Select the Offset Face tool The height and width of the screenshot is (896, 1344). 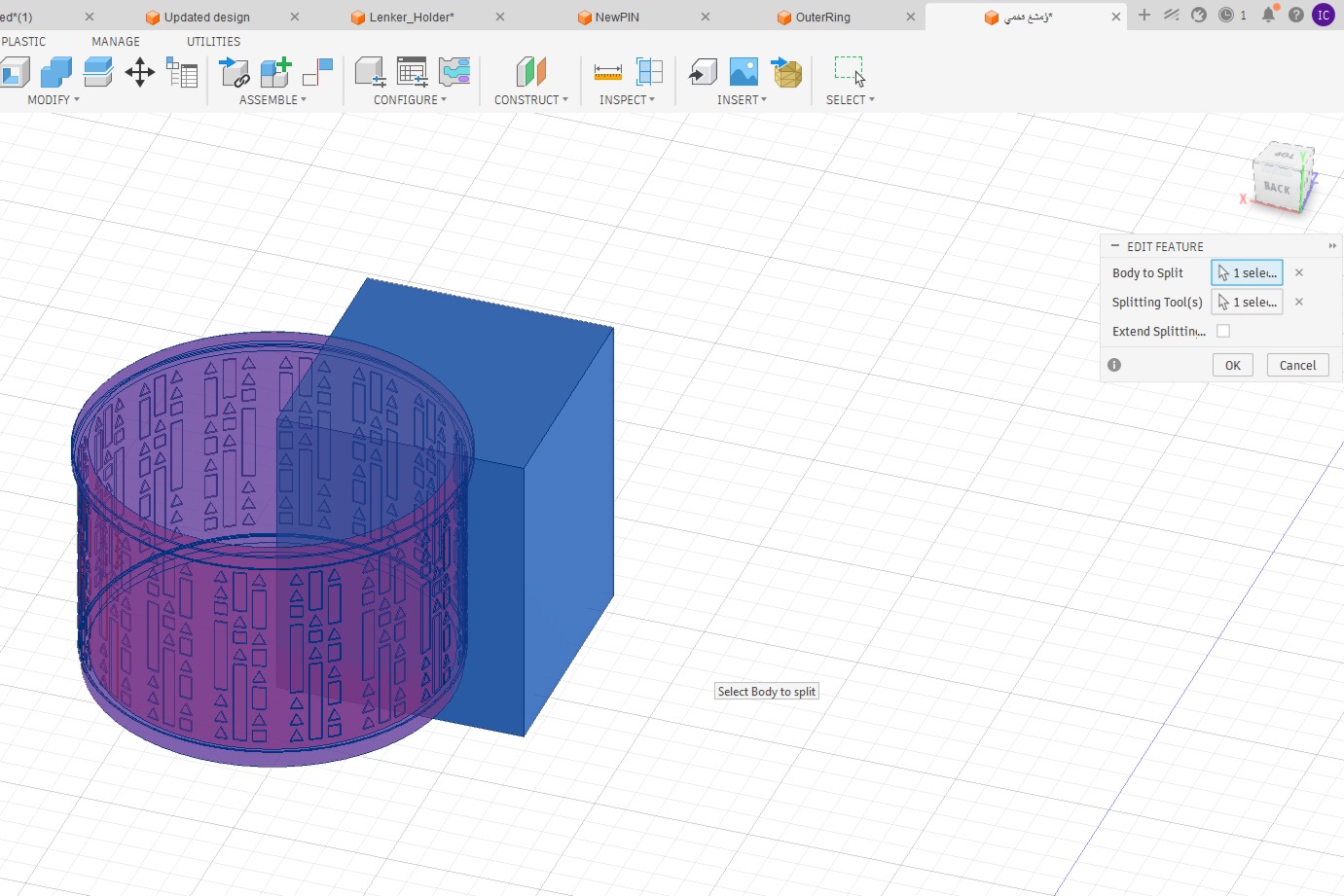point(97,72)
